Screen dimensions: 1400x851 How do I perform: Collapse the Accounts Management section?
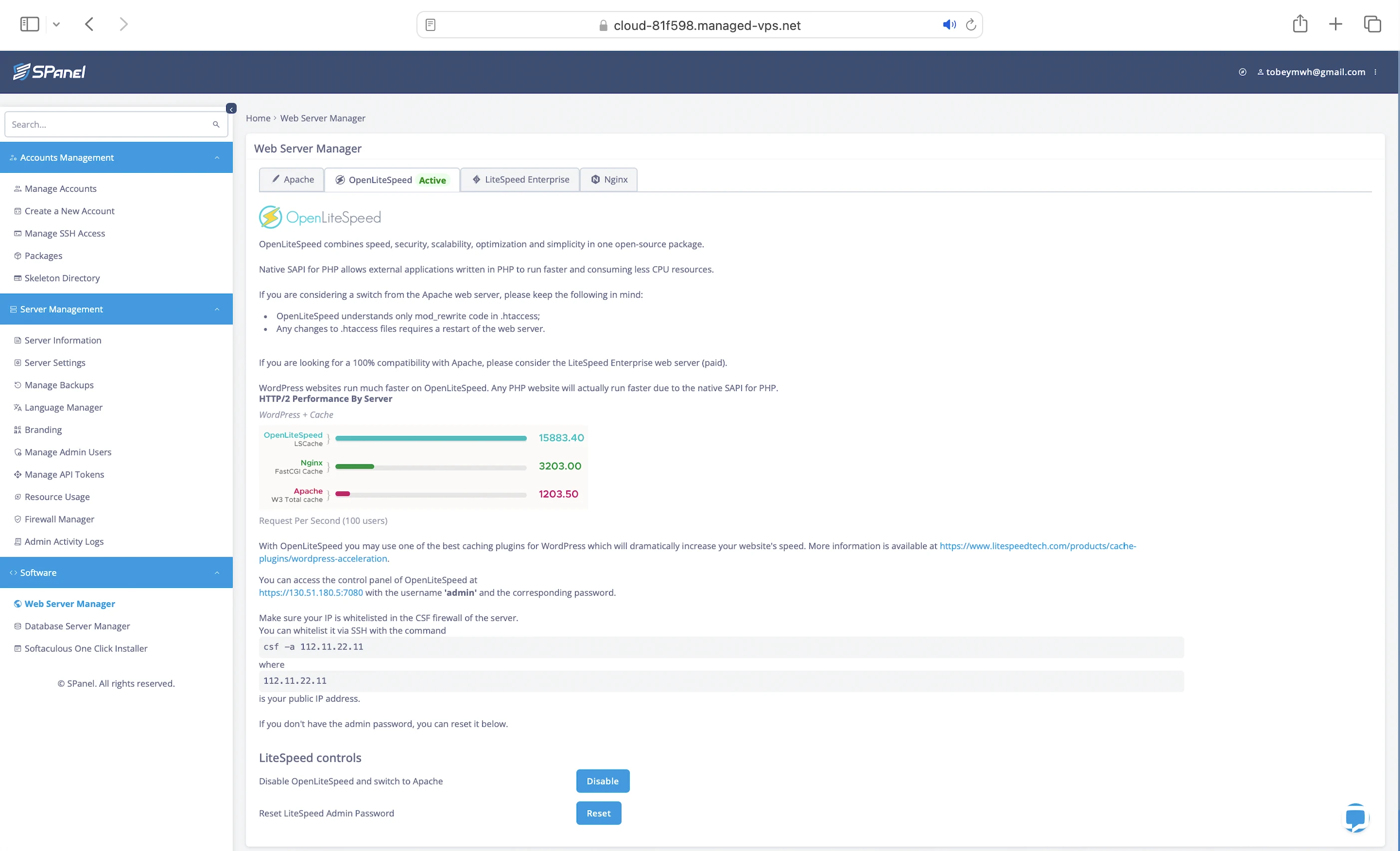pos(217,157)
